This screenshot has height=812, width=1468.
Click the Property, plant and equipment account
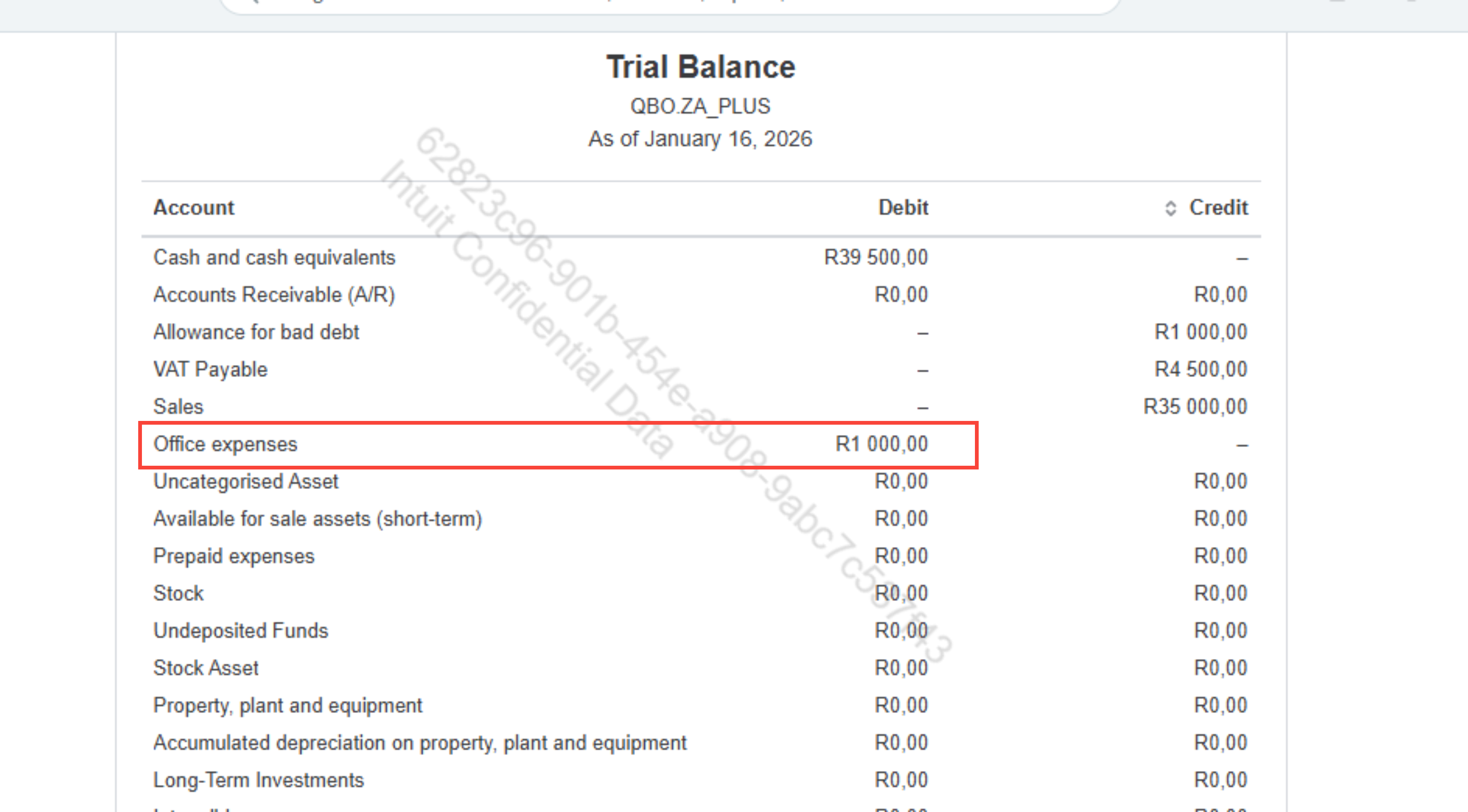[x=288, y=706]
